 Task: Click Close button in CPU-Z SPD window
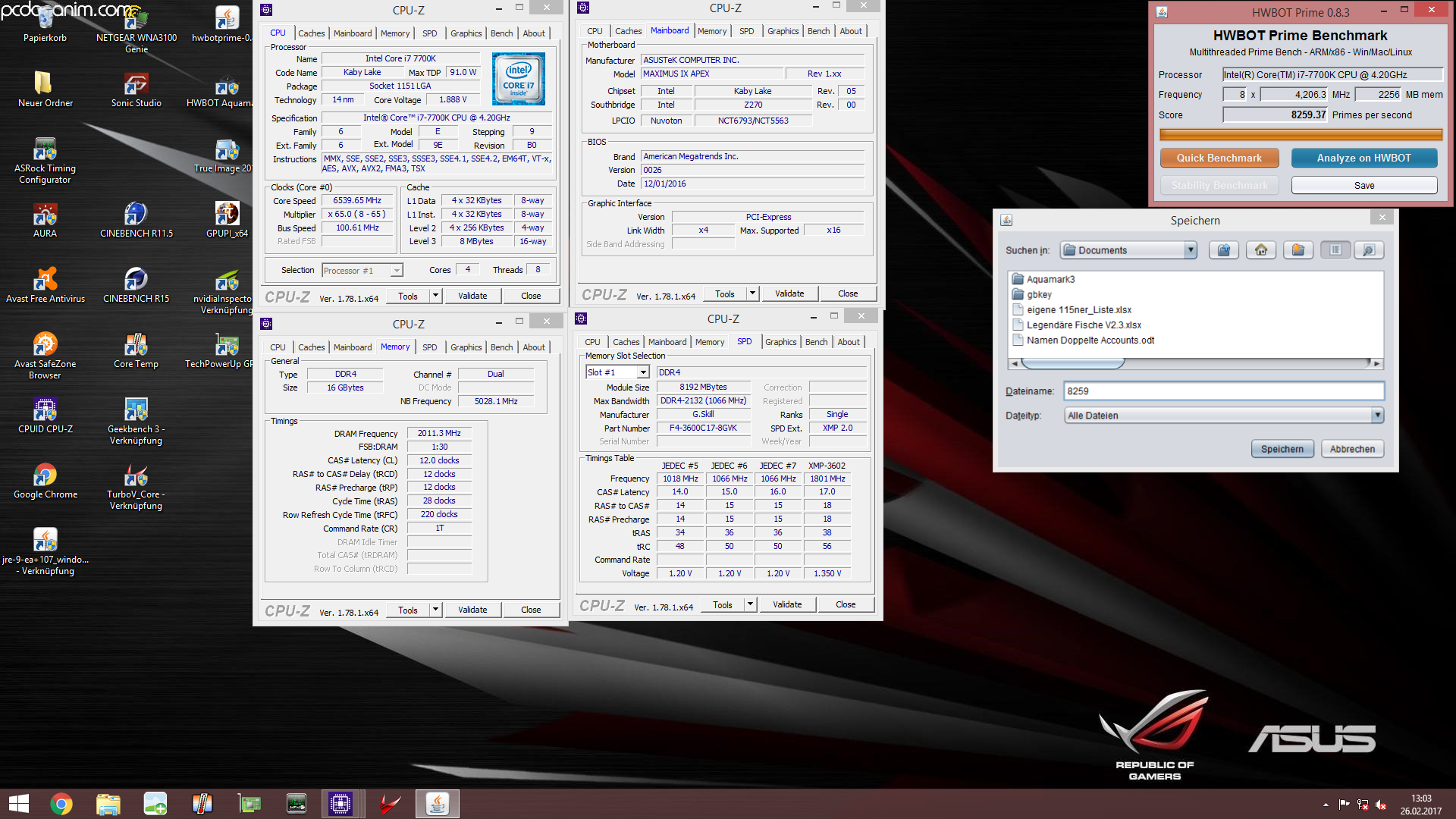pyautogui.click(x=846, y=604)
